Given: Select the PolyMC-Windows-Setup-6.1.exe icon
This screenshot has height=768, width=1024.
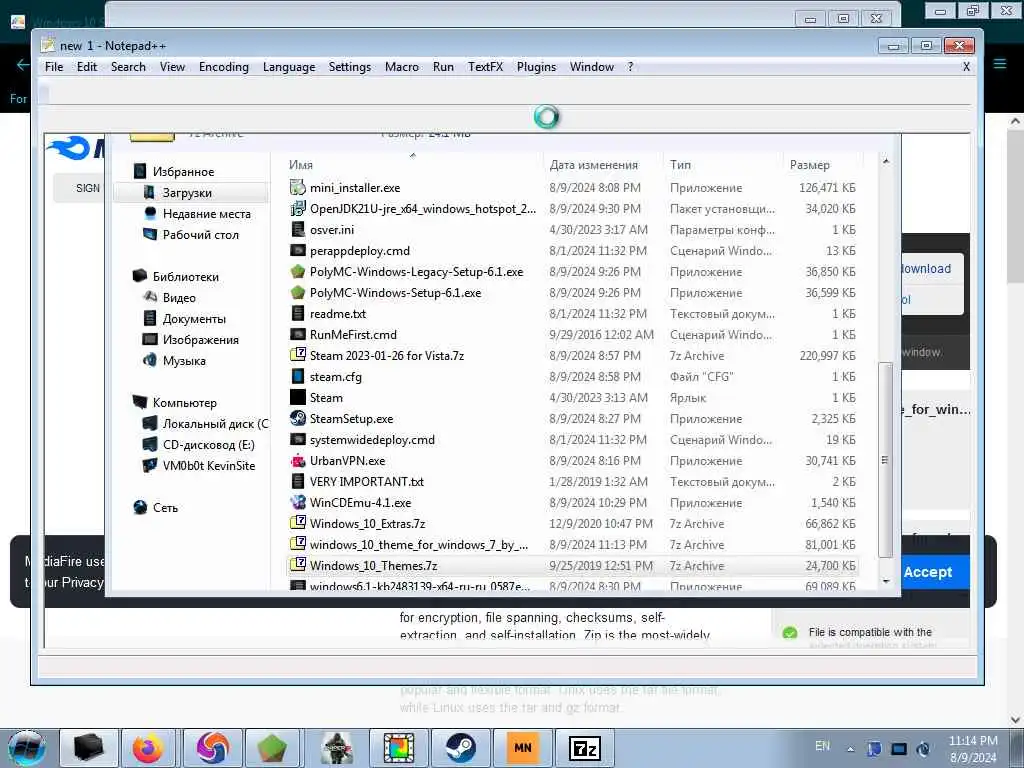Looking at the screenshot, I should coord(298,292).
